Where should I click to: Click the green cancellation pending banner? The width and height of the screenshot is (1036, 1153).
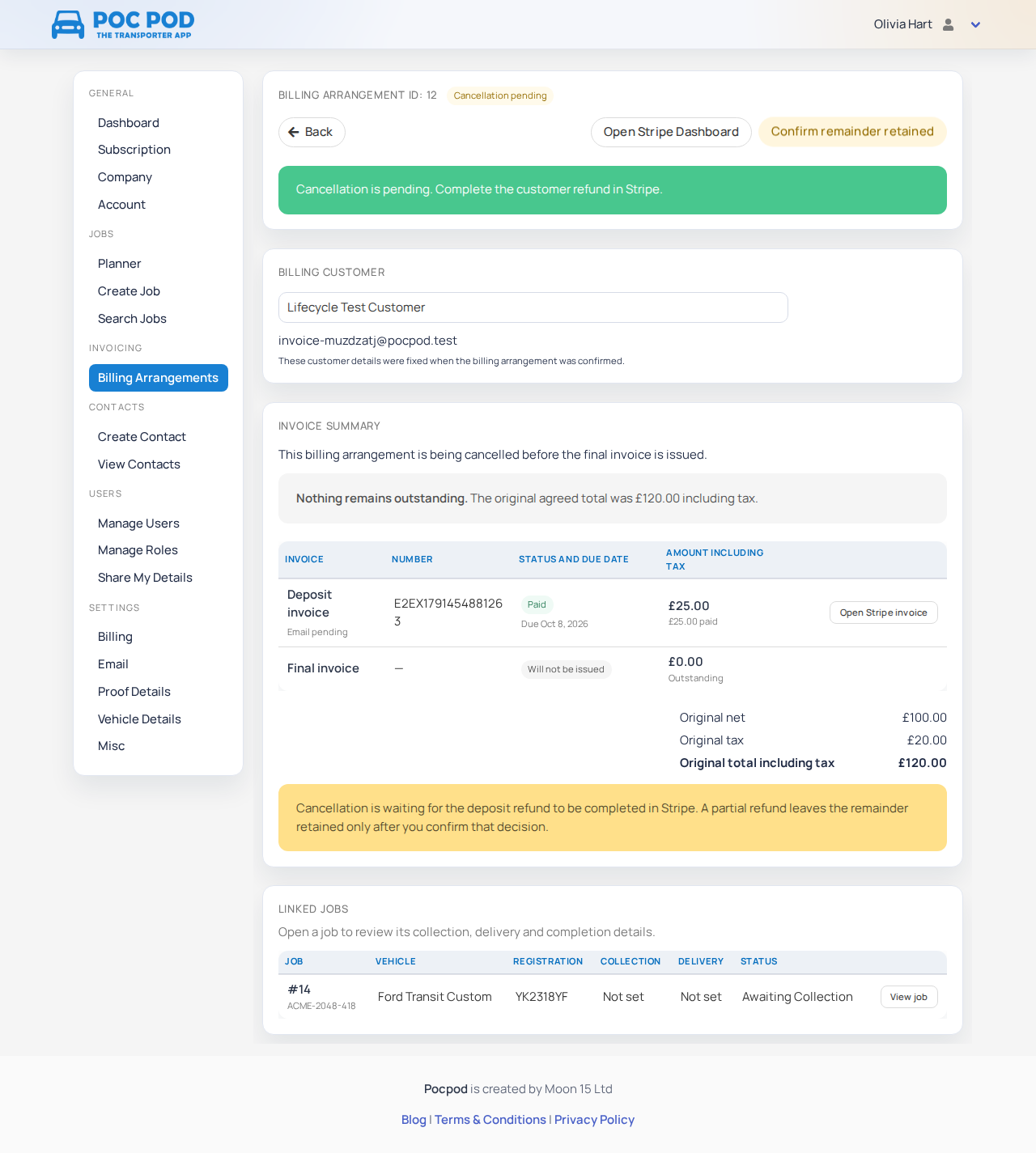coord(613,190)
